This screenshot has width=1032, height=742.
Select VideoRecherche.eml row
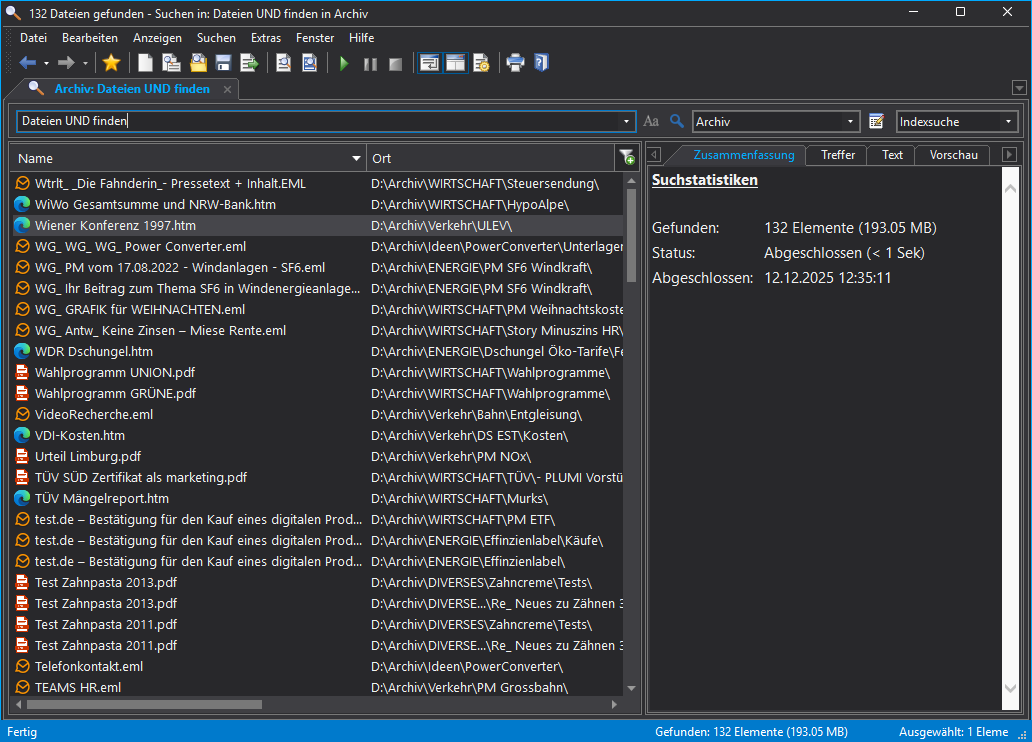[x=318, y=415]
